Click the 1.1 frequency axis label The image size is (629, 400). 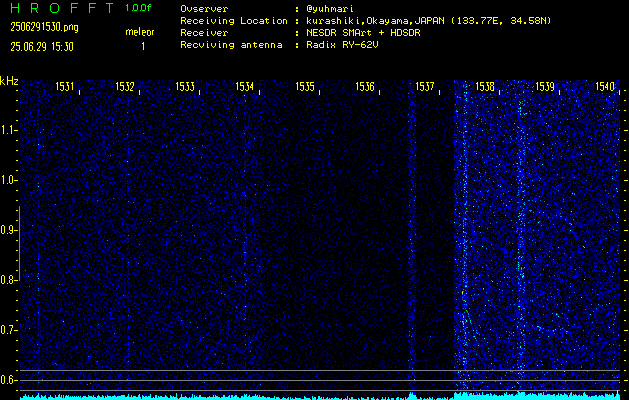point(7,130)
